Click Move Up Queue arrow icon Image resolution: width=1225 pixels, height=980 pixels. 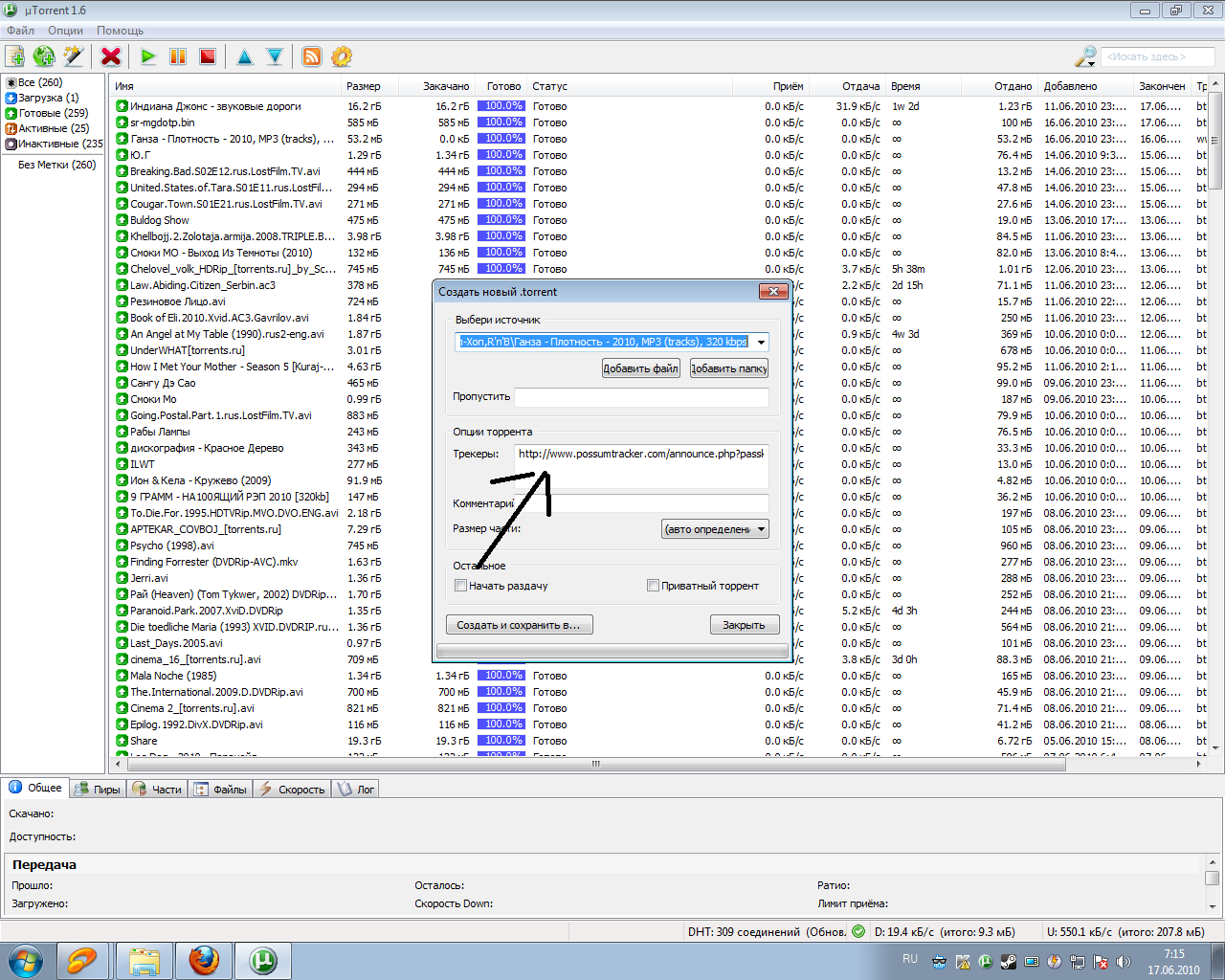[x=245, y=56]
